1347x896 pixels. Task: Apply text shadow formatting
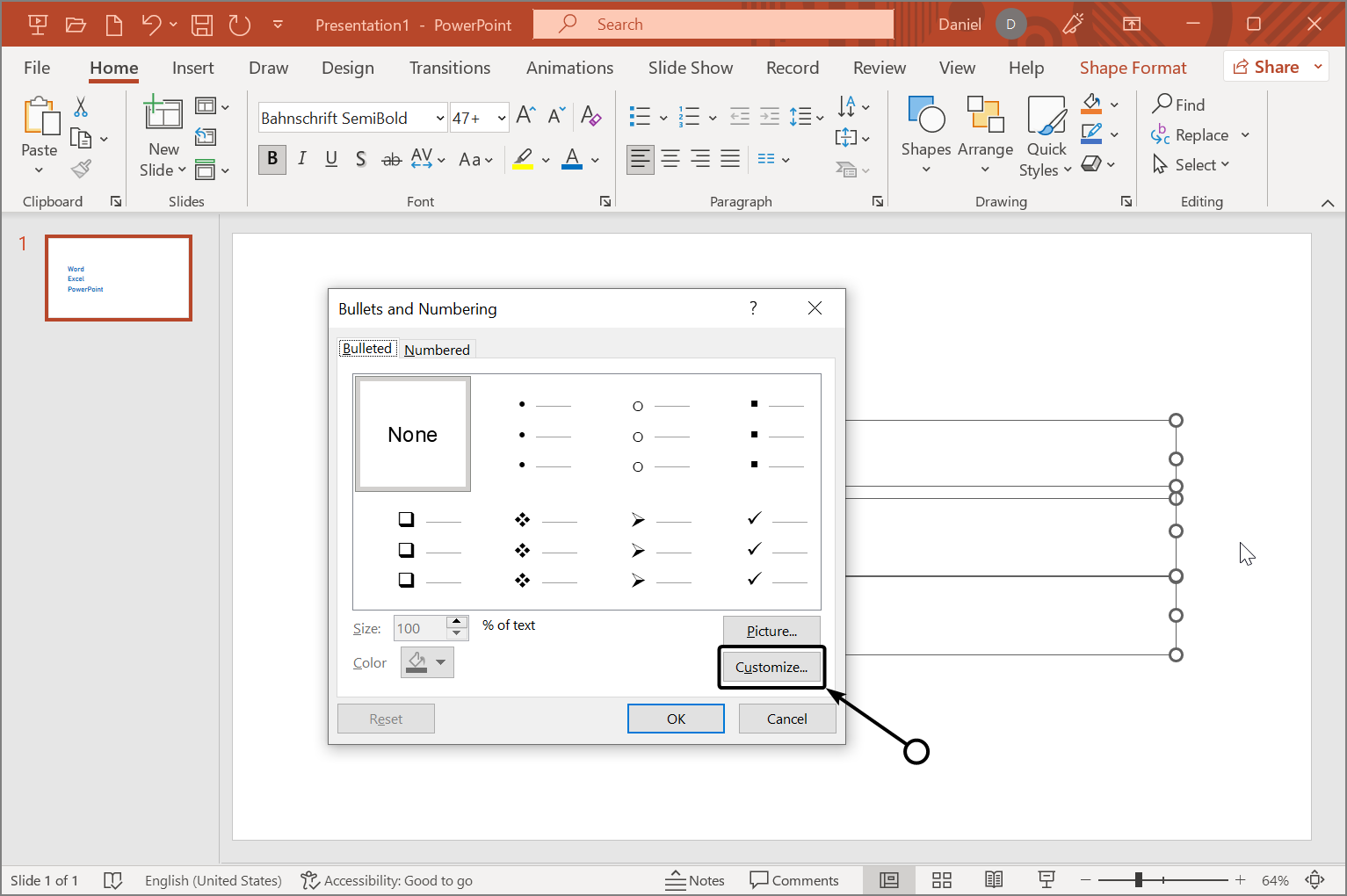(360, 159)
